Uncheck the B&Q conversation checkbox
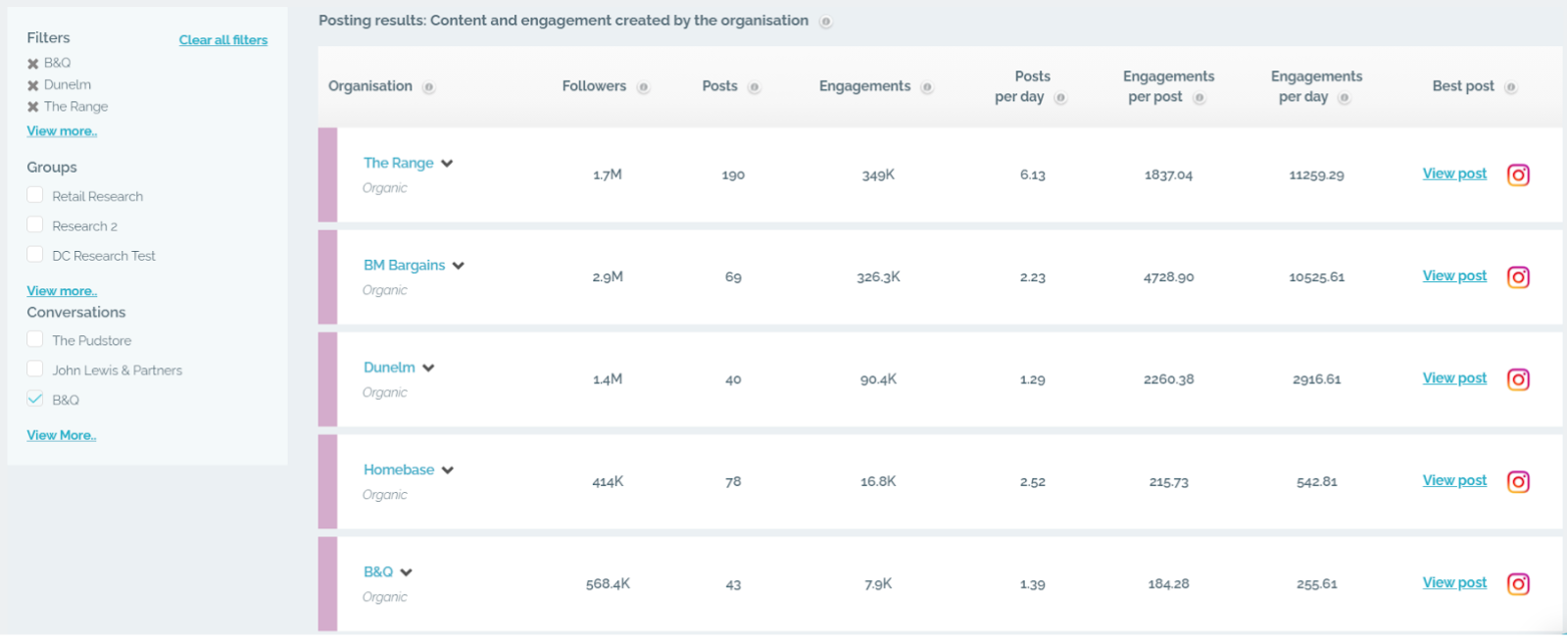The width and height of the screenshot is (1568, 641). point(35,398)
